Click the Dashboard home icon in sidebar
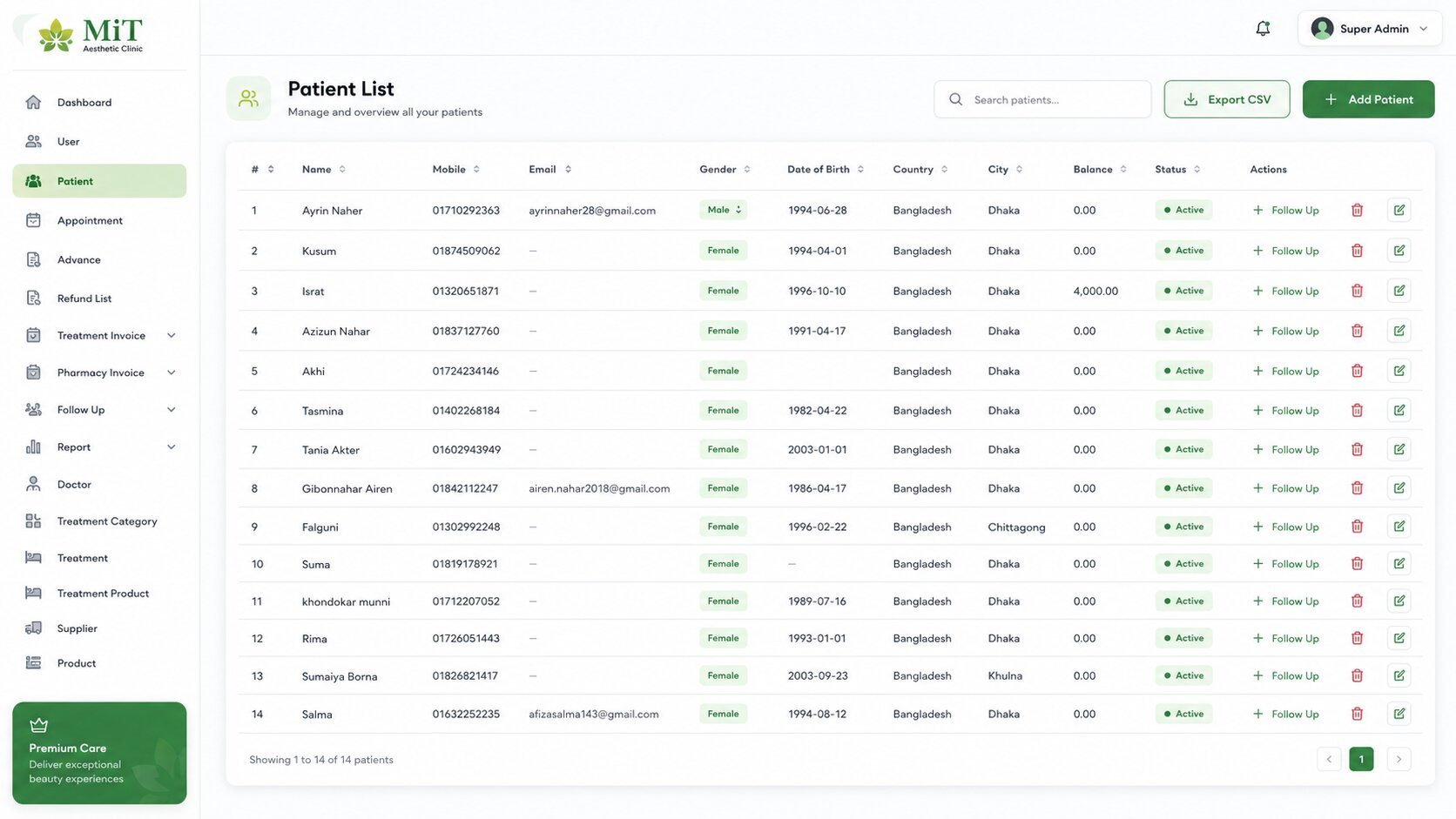The image size is (1456, 819). click(x=33, y=102)
